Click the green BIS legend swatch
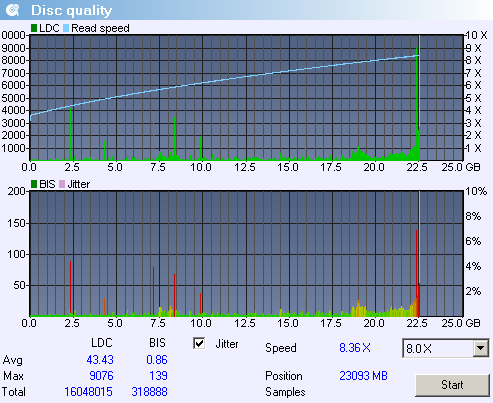 point(34,184)
